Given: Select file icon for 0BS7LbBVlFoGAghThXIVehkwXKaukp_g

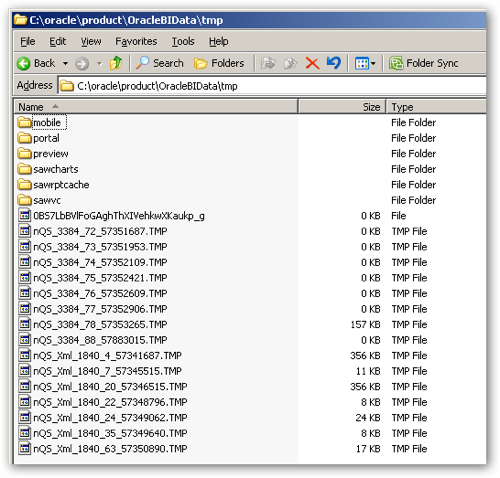Looking at the screenshot, I should click(24, 215).
